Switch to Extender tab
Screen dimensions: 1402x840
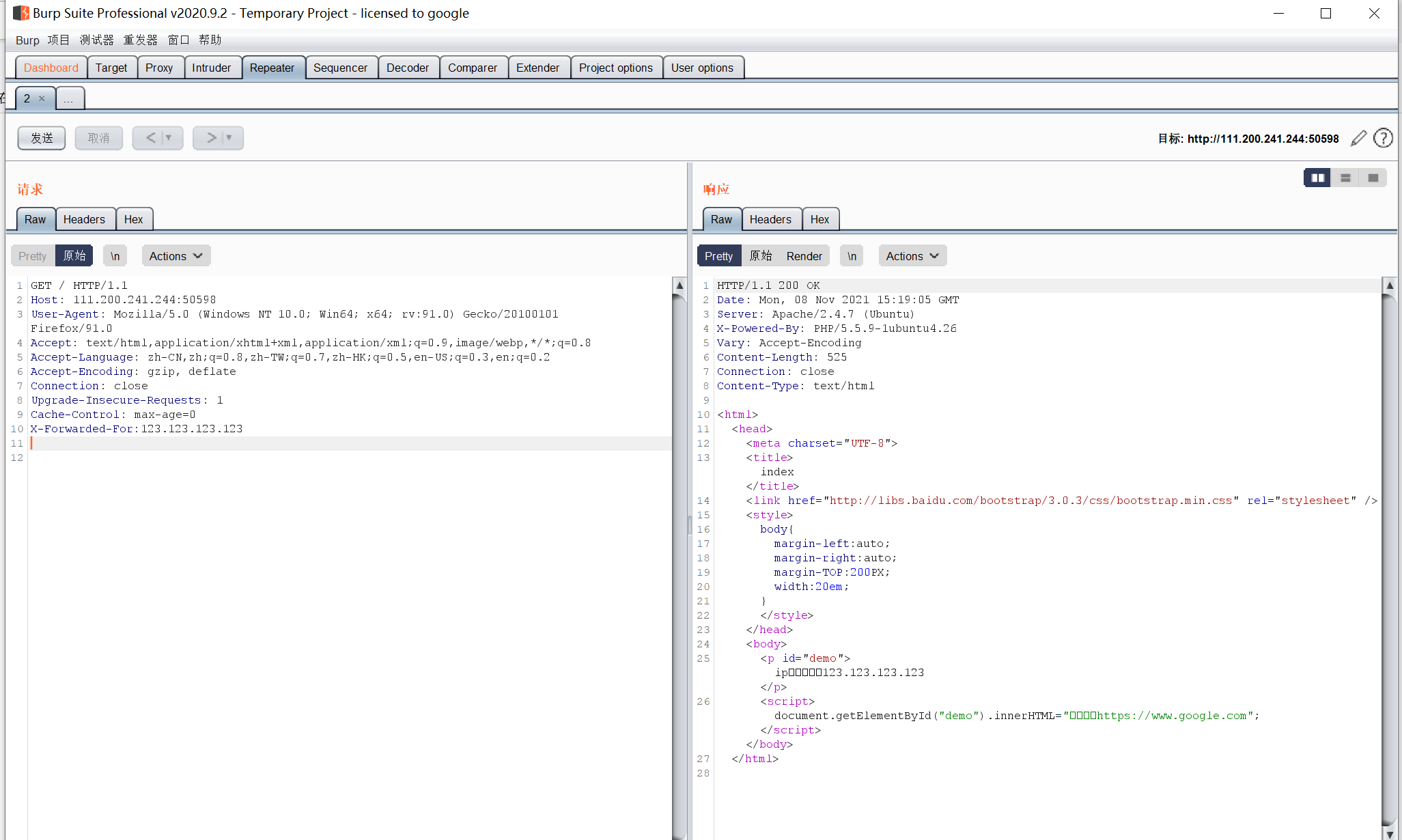tap(538, 68)
